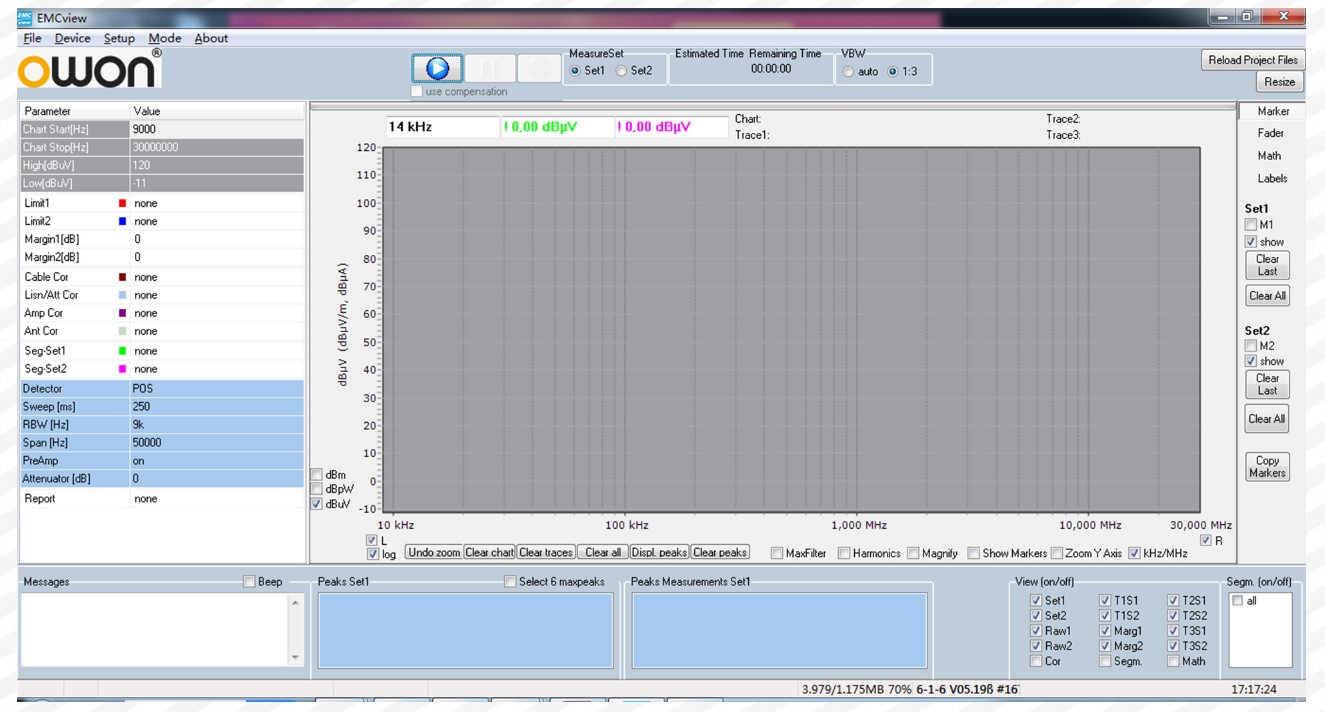Click the Reload Project Files button
Viewport: 1325px width, 712px height.
click(1253, 60)
